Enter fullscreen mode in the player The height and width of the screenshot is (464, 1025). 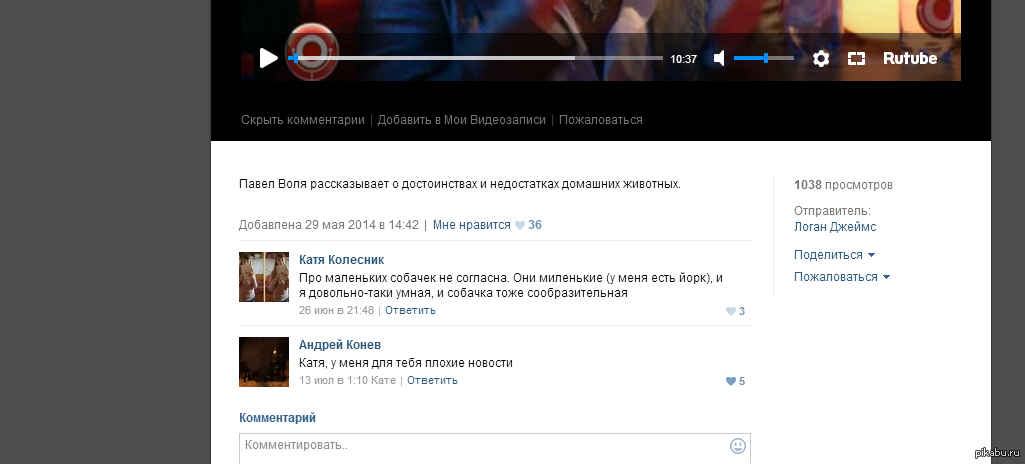click(x=856, y=59)
